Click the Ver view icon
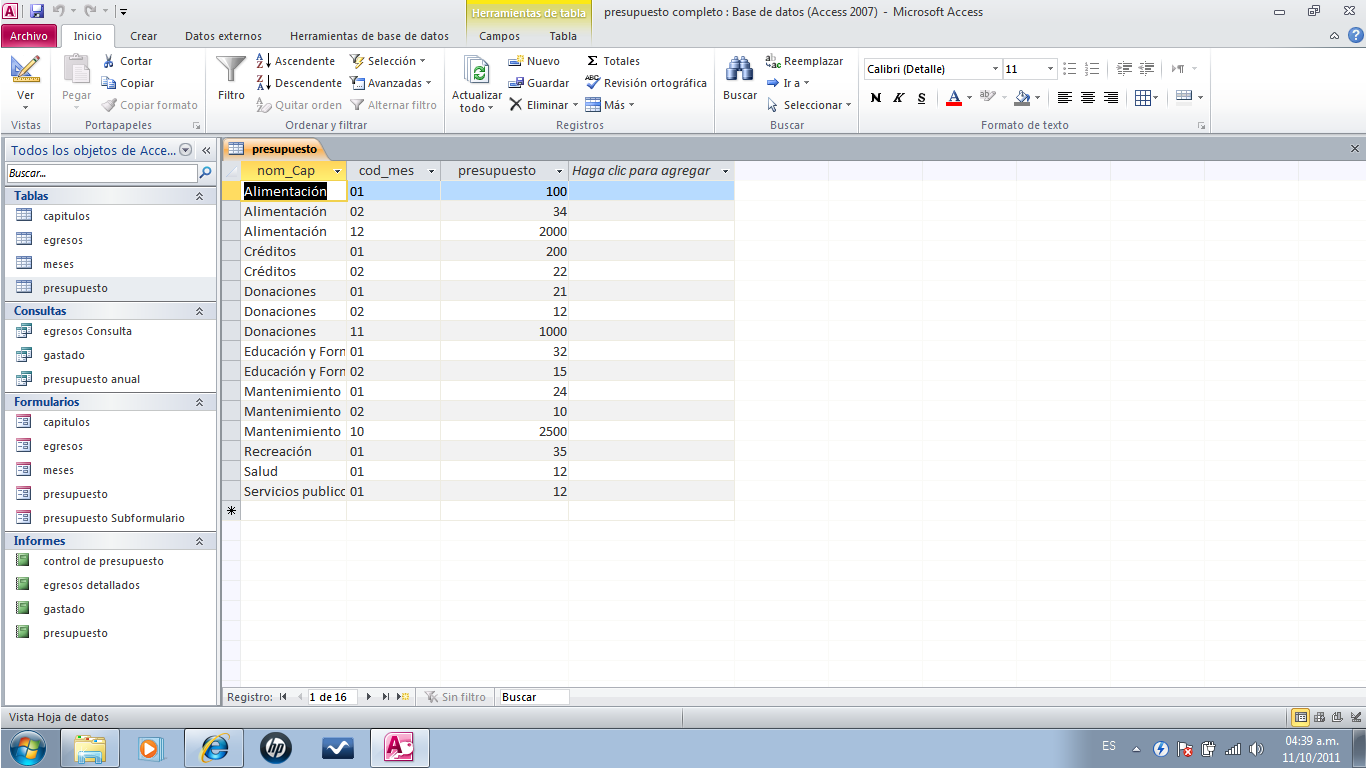 point(26,70)
